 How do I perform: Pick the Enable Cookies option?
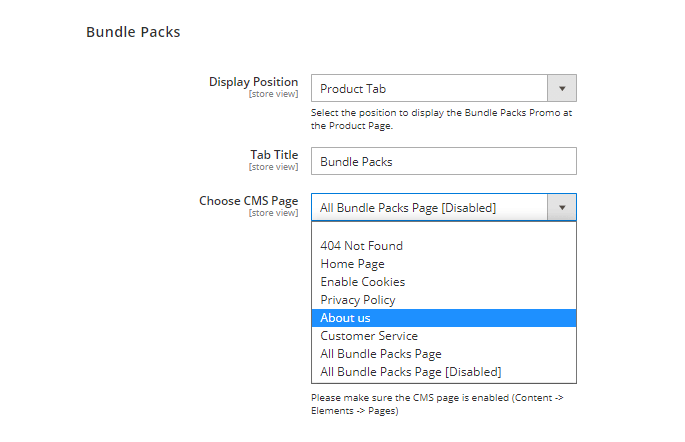[x=362, y=282]
